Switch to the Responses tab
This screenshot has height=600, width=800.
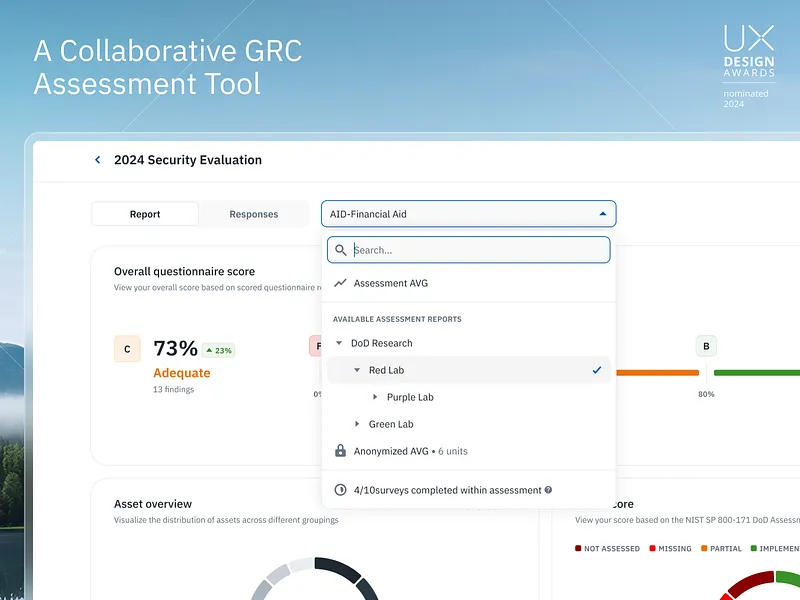point(253,213)
